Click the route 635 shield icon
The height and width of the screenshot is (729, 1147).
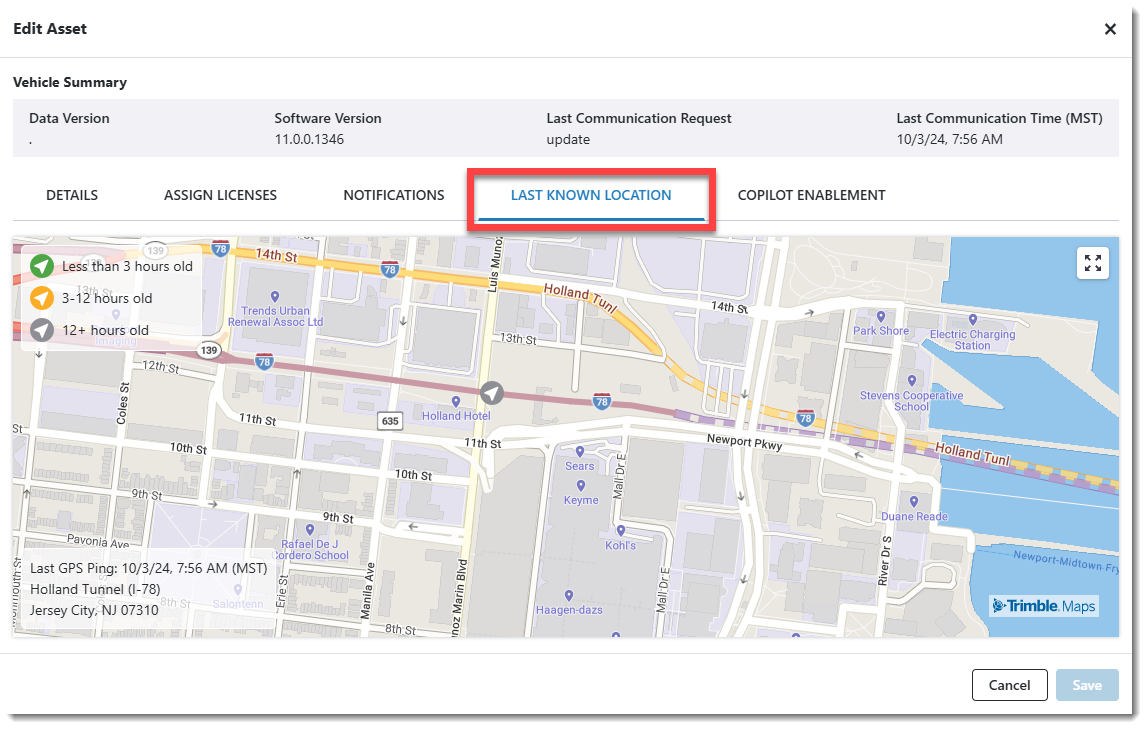coord(390,421)
